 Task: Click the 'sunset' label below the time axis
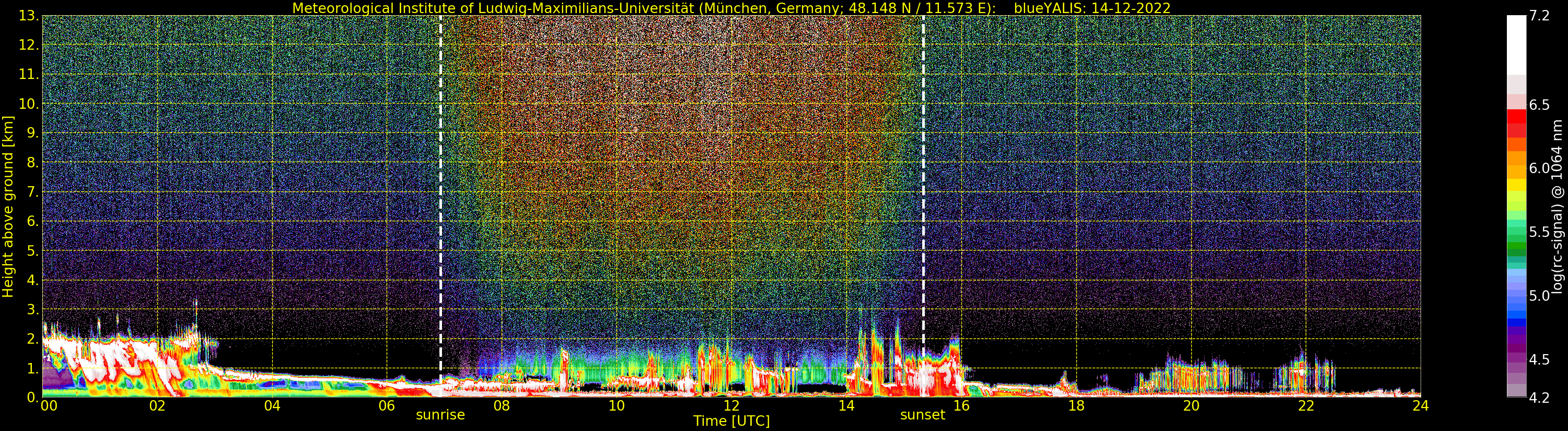pyautogui.click(x=922, y=415)
